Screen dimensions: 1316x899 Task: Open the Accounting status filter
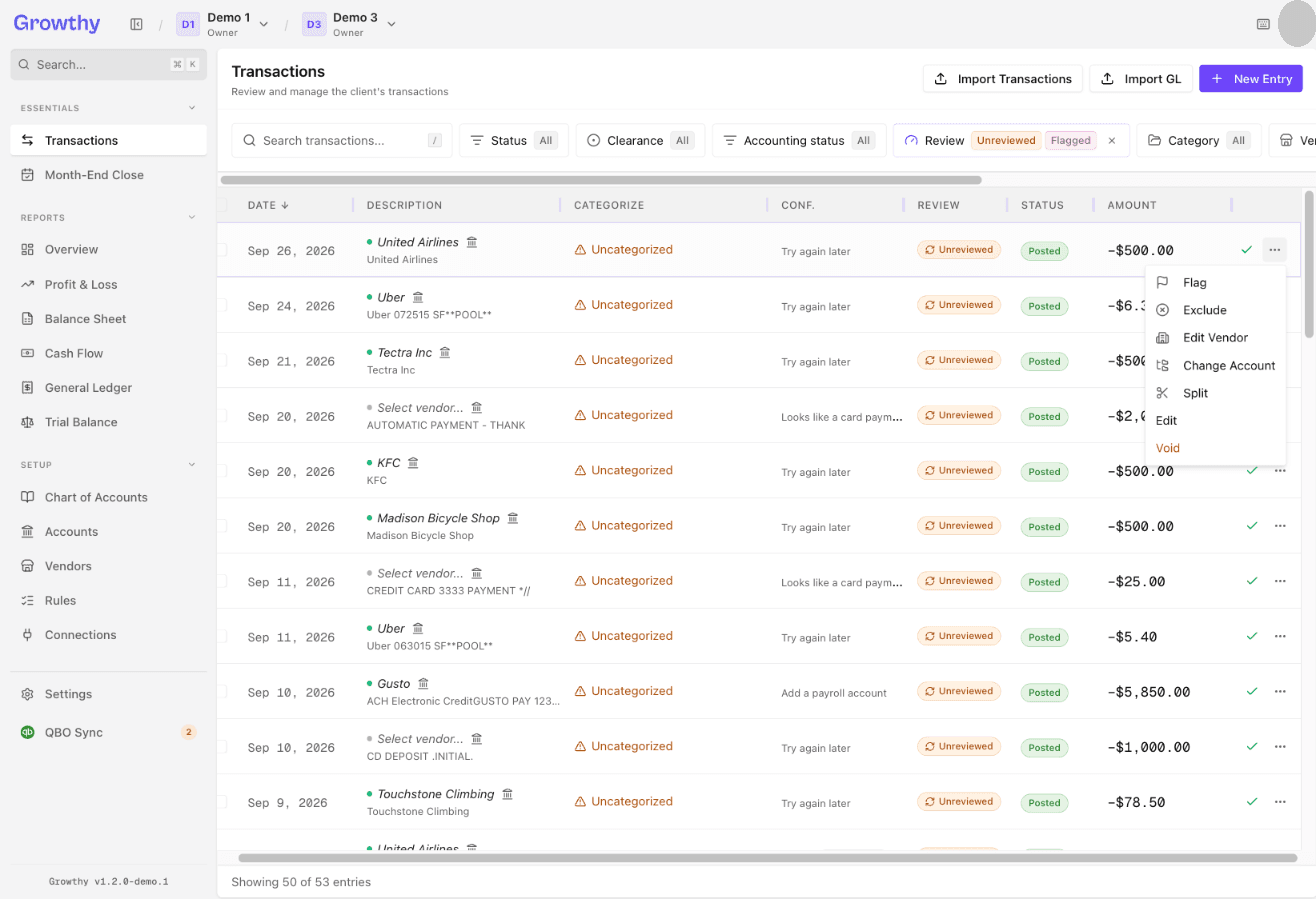coord(799,141)
